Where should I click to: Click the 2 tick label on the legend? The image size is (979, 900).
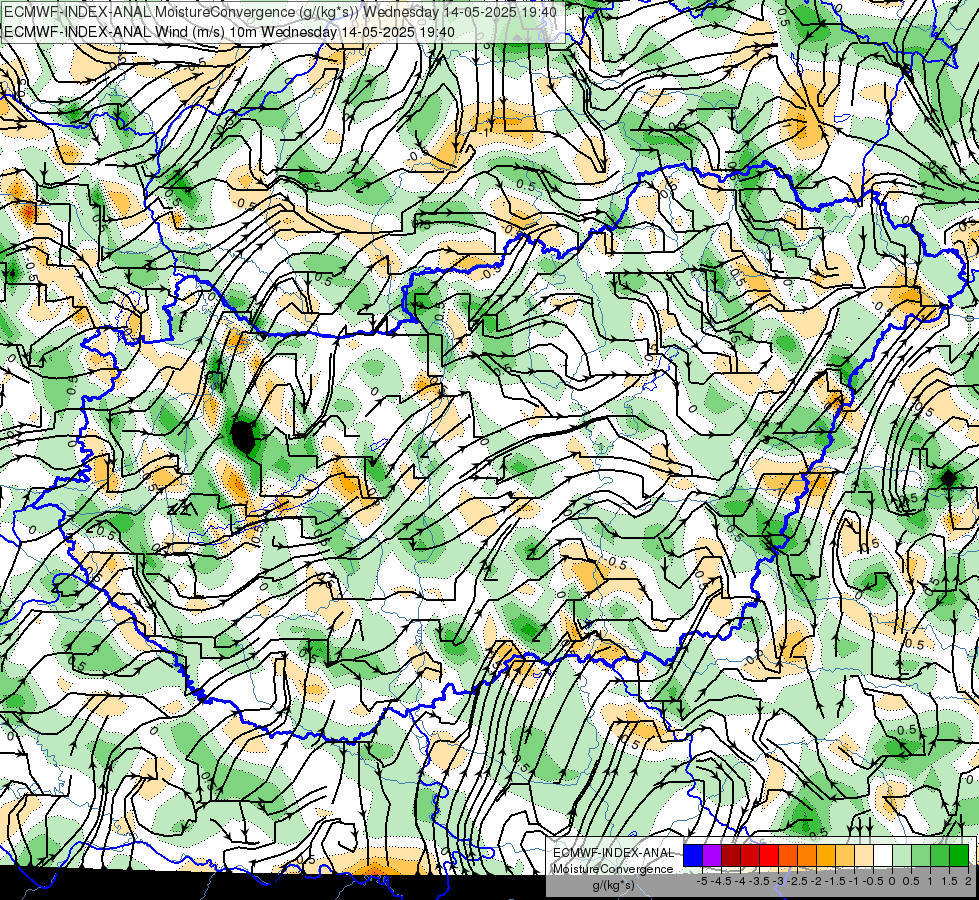pyautogui.click(x=968, y=881)
